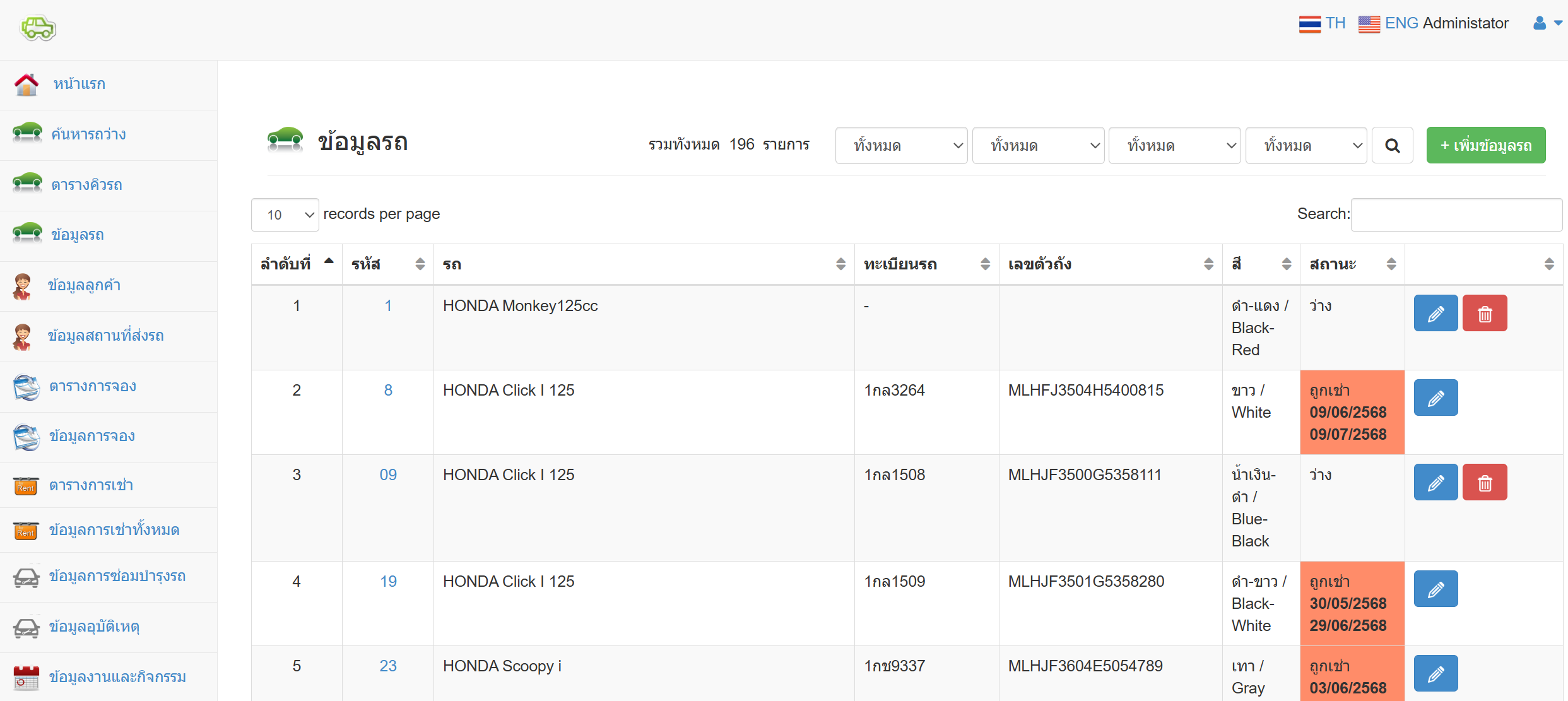
Task: Open ค้นหารถว่าง menu item
Action: (88, 134)
